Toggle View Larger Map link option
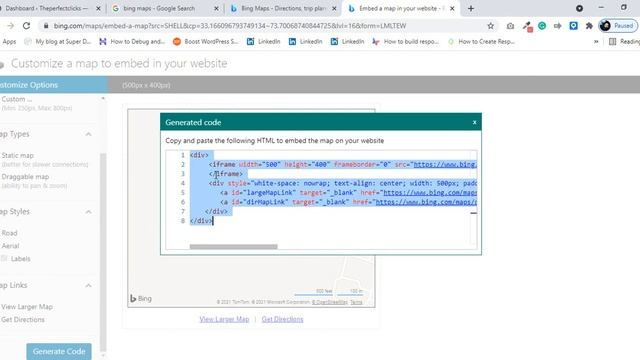The width and height of the screenshot is (640, 360). click(27, 307)
